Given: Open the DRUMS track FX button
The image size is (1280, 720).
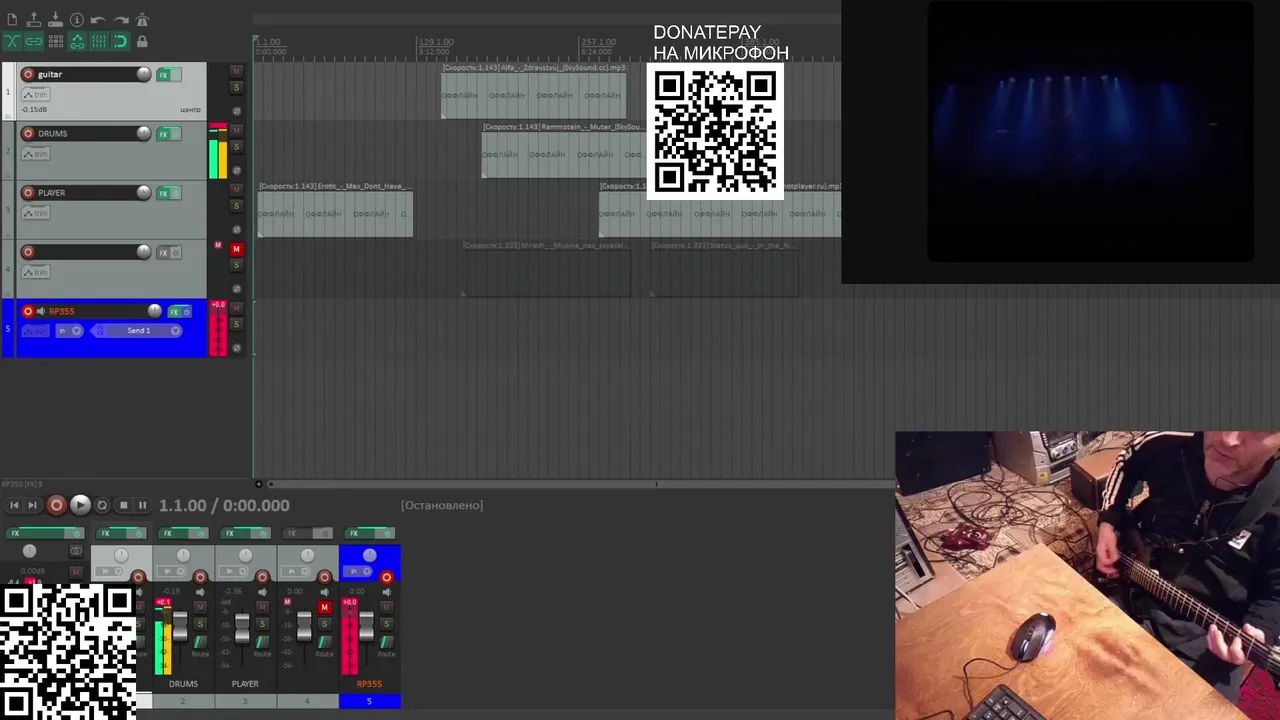Looking at the screenshot, I should point(163,134).
